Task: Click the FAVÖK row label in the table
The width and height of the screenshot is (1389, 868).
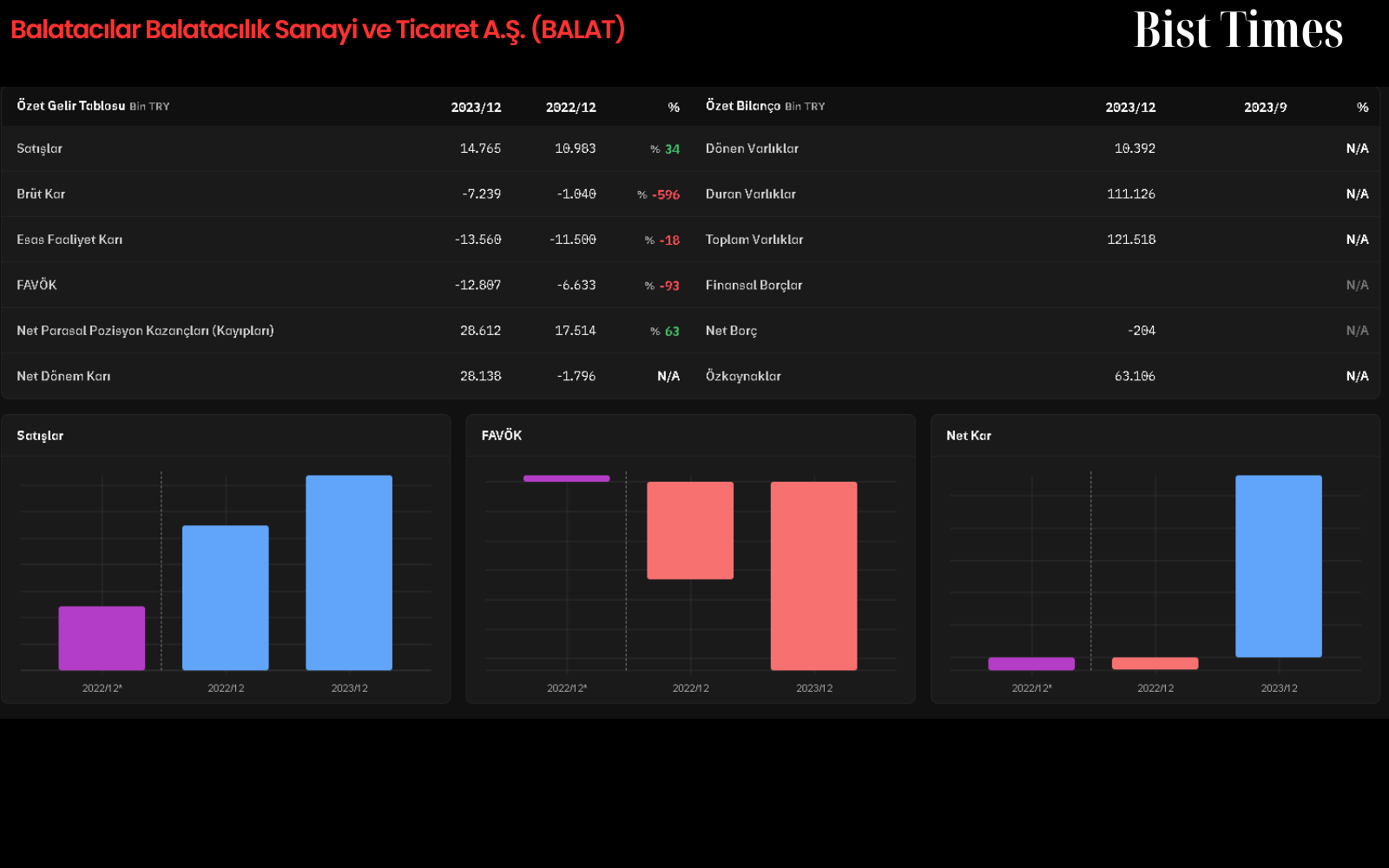Action: 36,285
